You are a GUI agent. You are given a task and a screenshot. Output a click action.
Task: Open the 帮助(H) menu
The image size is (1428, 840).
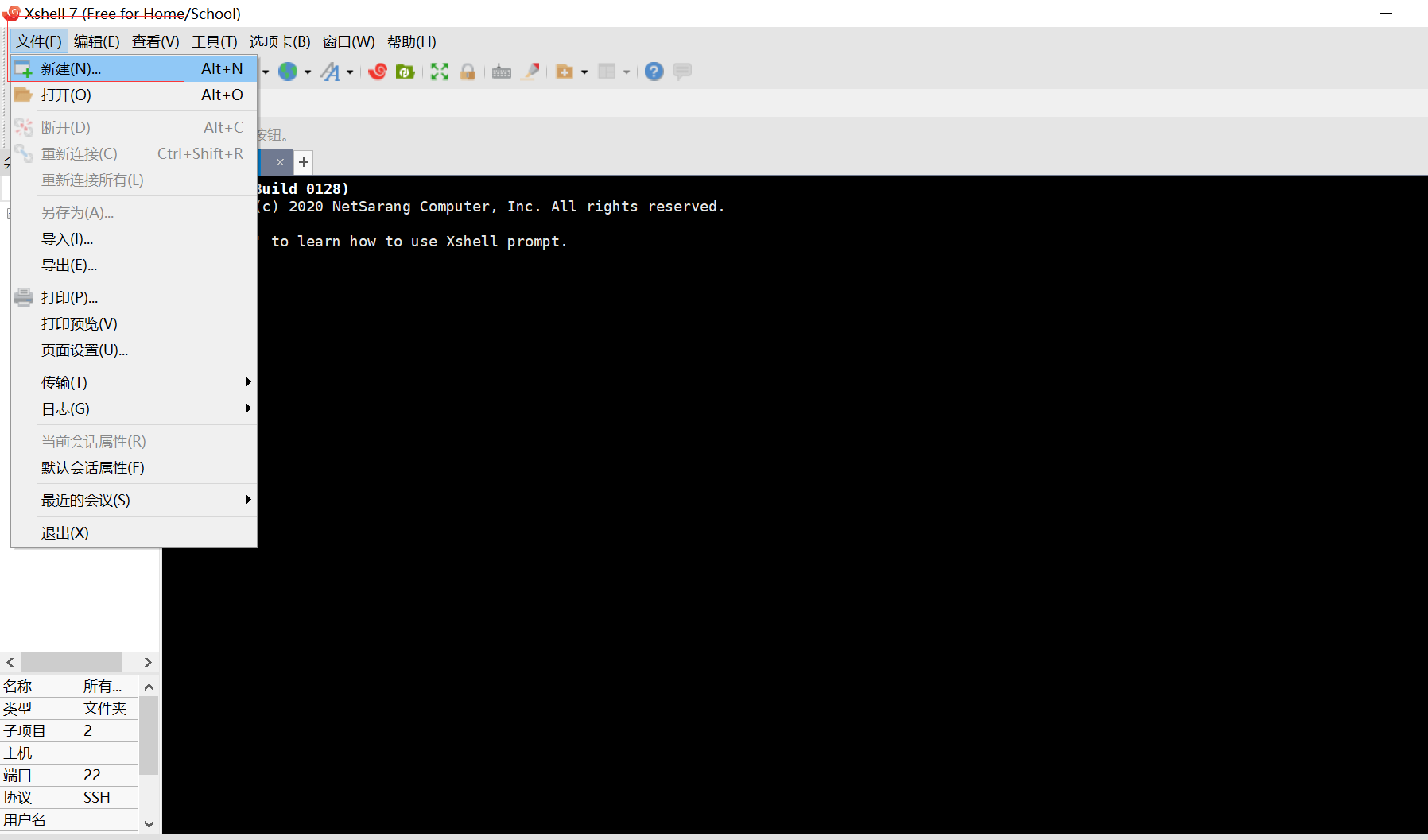click(412, 41)
